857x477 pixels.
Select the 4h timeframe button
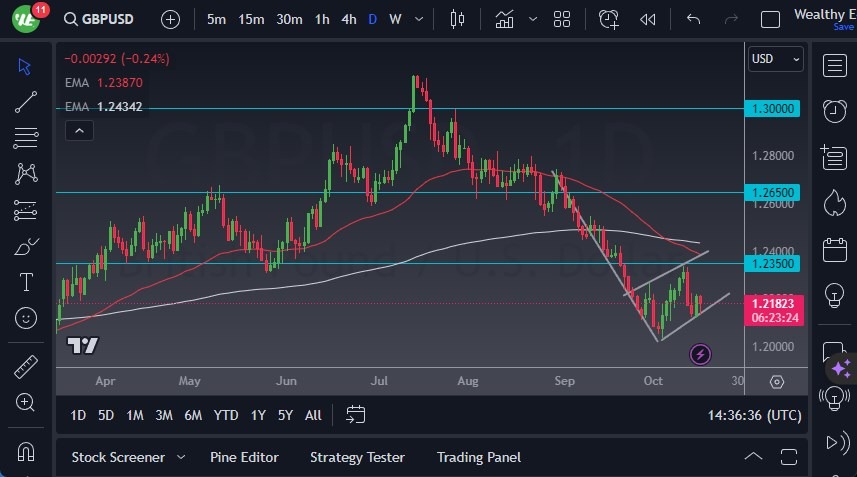click(x=348, y=19)
